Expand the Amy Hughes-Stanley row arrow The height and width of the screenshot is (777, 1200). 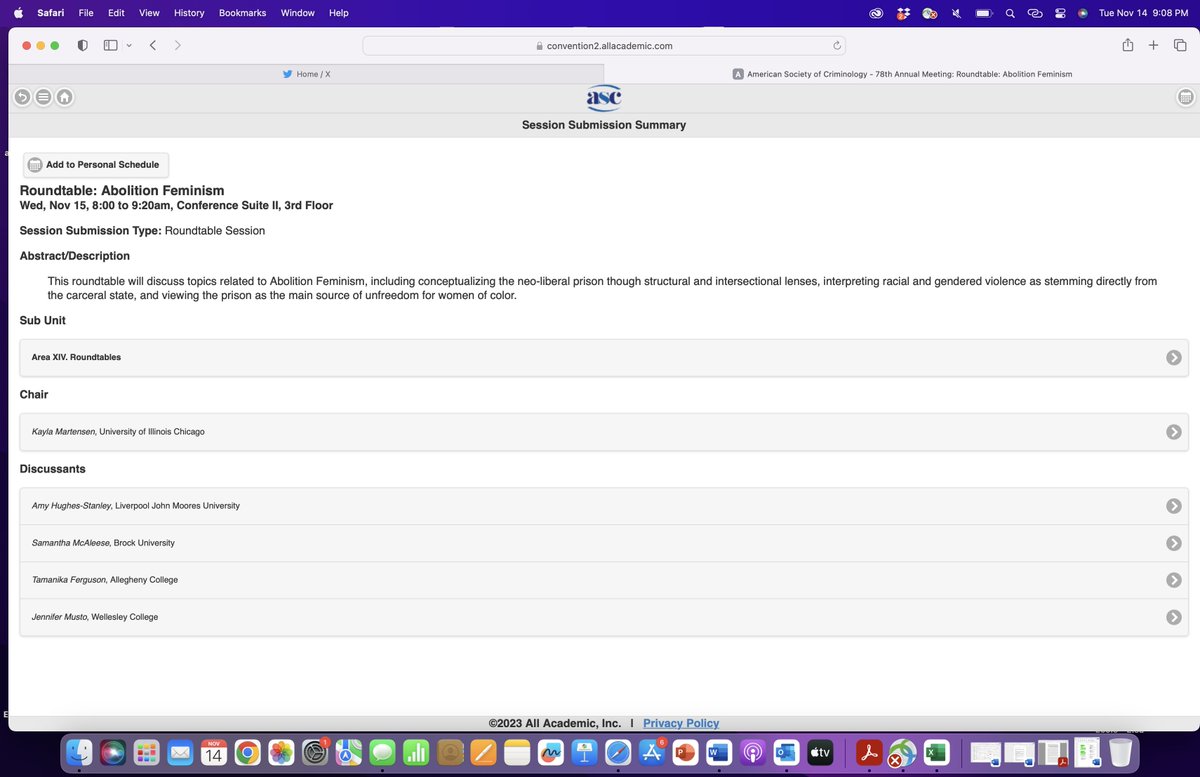click(1174, 506)
